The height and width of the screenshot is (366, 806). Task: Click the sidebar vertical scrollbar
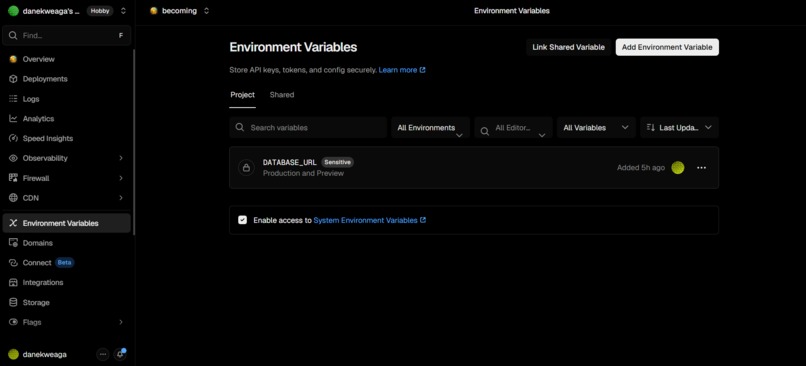[134, 142]
